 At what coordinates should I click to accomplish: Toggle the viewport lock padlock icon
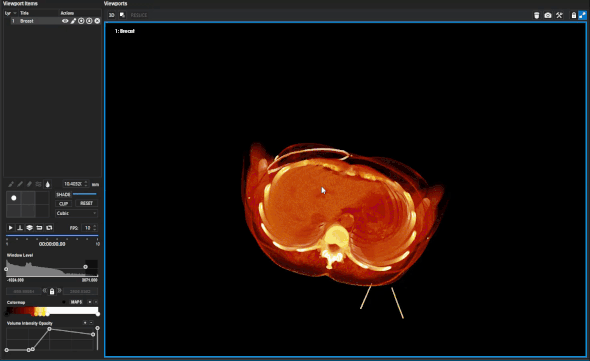point(573,15)
